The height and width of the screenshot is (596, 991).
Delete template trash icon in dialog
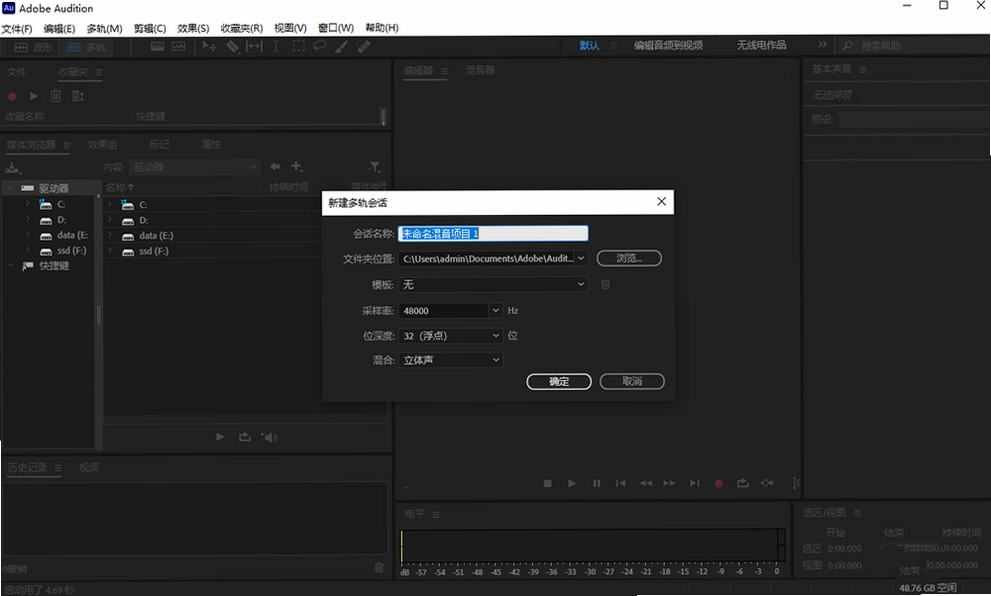click(605, 284)
